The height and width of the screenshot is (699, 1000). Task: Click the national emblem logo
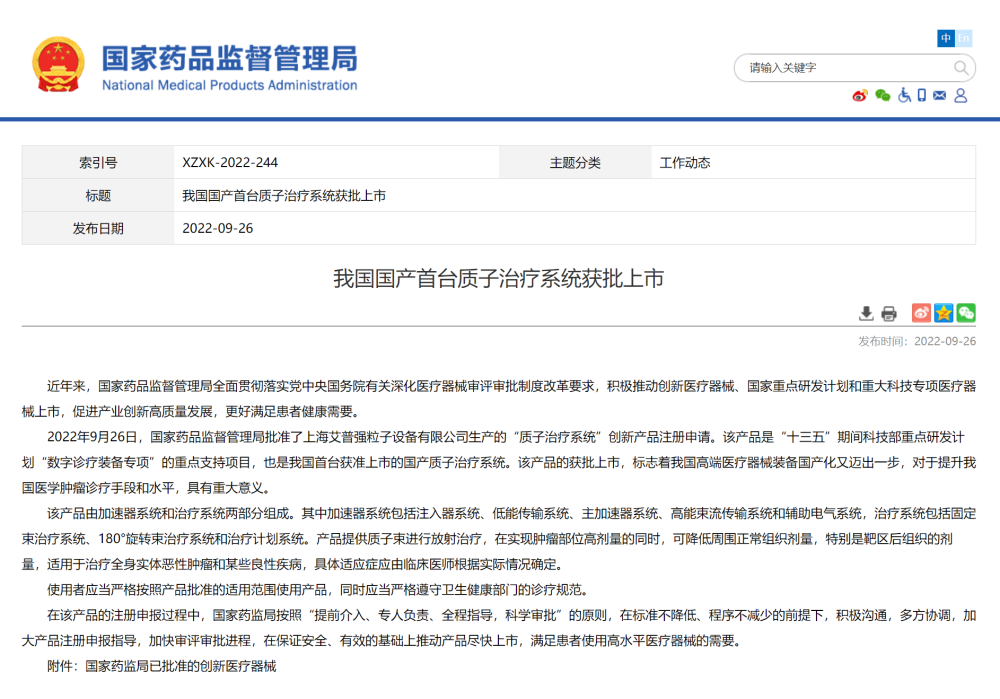coord(58,64)
